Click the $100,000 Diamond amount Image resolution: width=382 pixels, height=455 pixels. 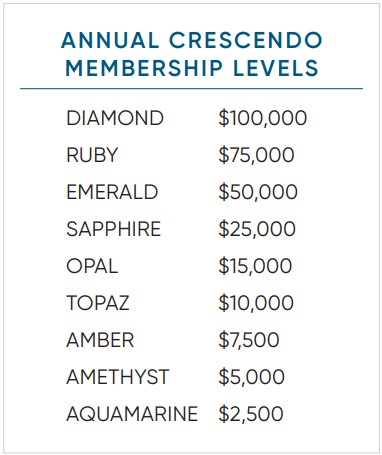263,118
